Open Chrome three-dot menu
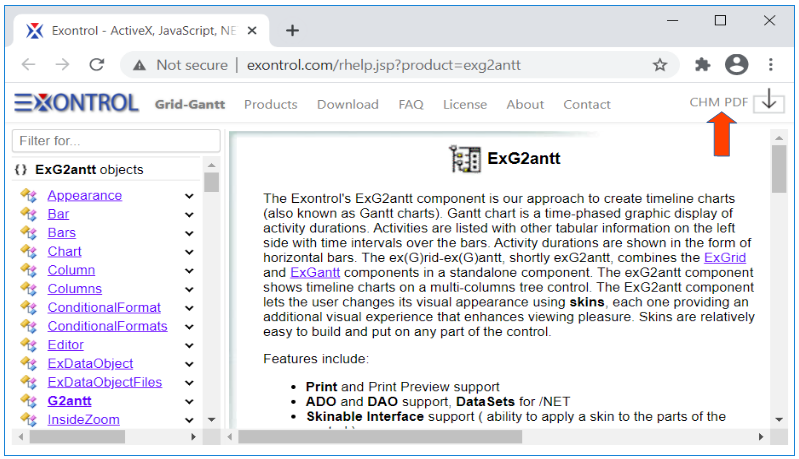 771,65
